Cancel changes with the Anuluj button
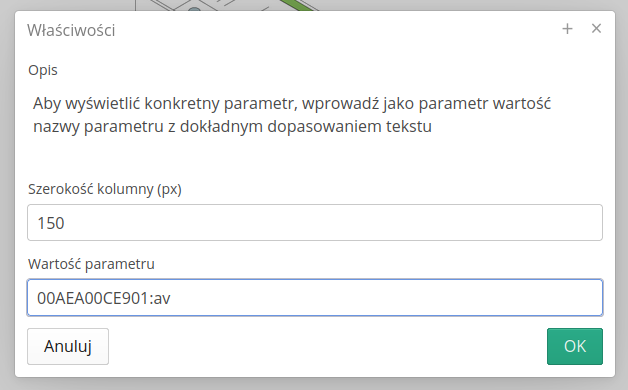Image resolution: width=628 pixels, height=390 pixels. pos(68,346)
